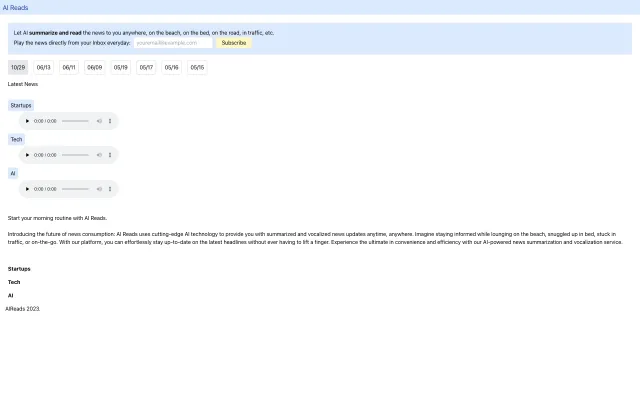This screenshot has width=640, height=400.
Task: Open more options on Startups audio player
Action: 110,121
